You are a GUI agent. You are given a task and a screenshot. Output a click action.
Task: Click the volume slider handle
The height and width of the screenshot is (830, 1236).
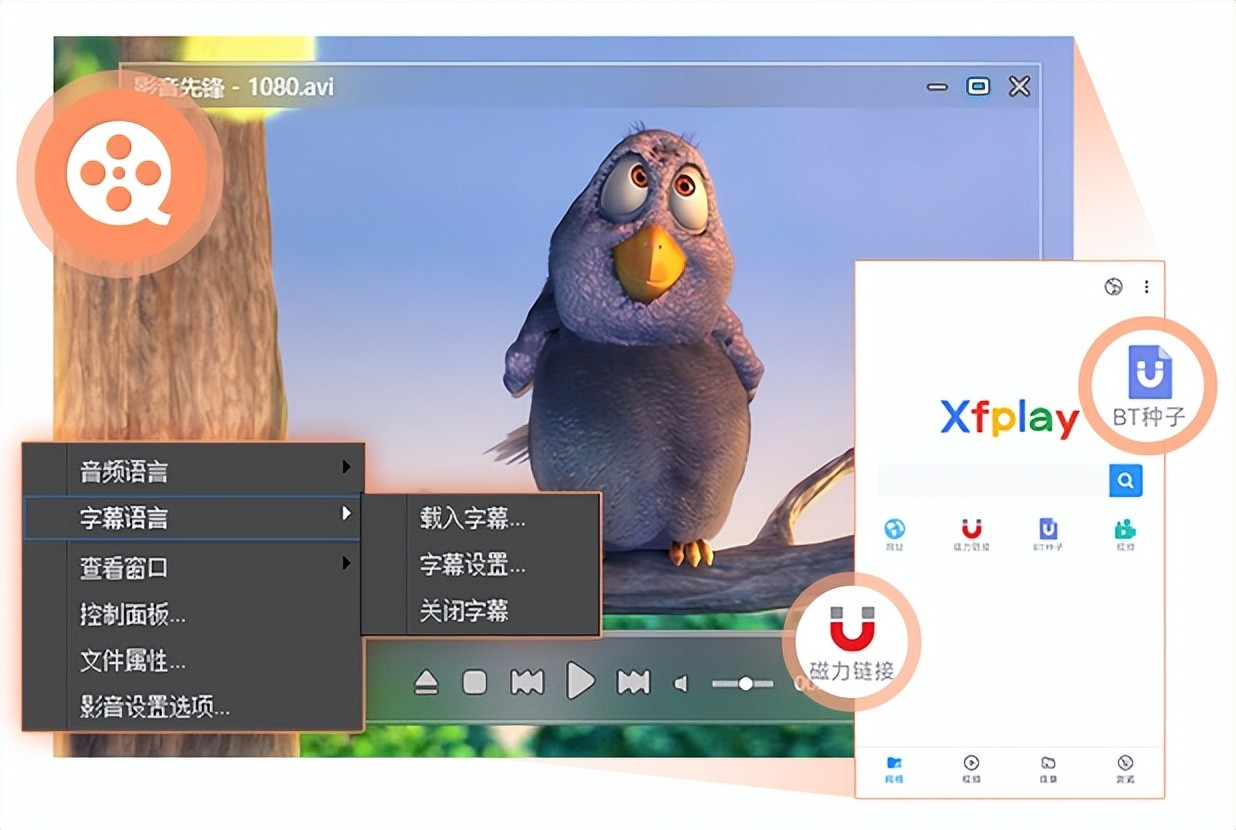point(745,684)
